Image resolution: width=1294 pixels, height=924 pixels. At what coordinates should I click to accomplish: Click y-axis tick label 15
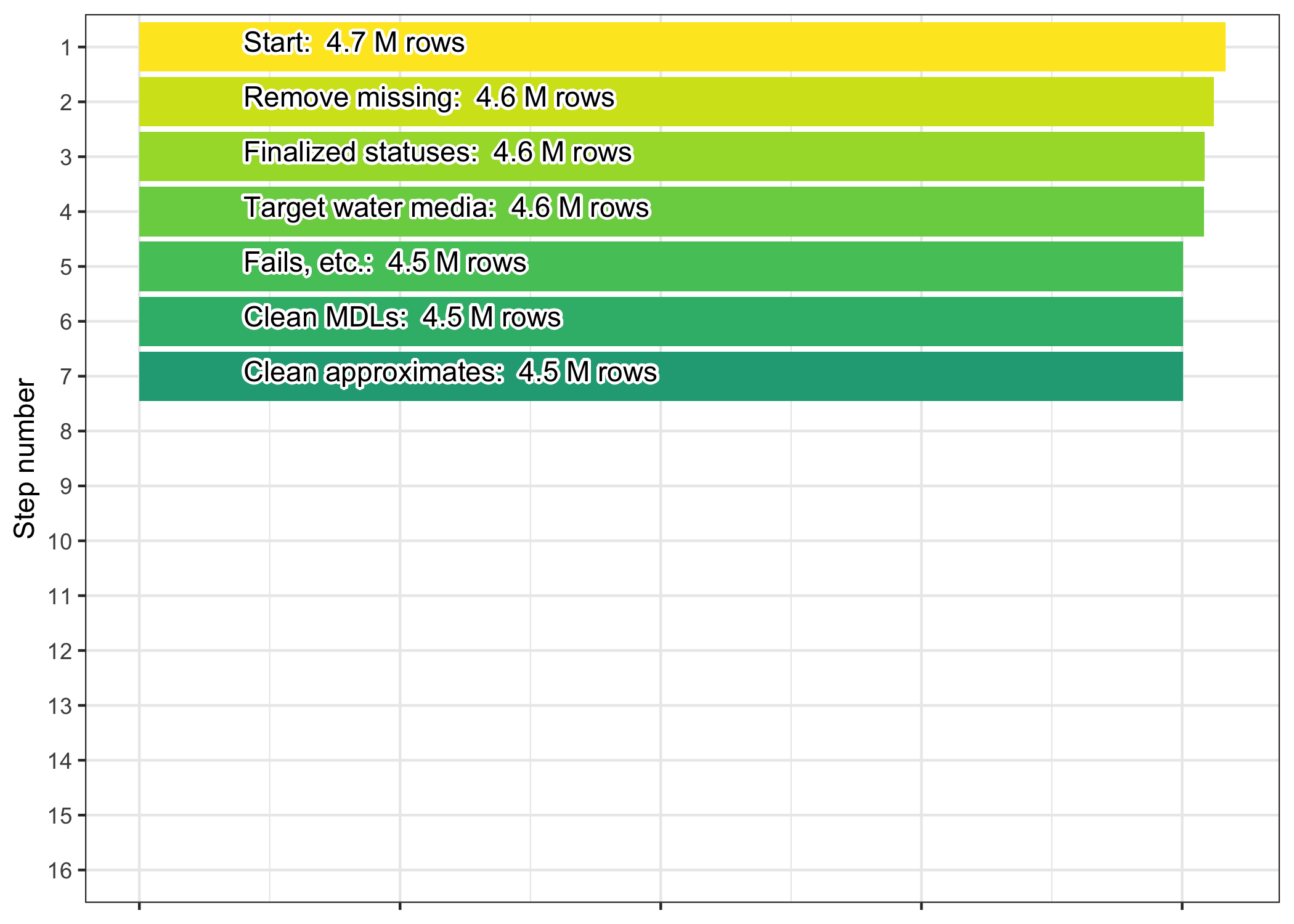coord(60,816)
